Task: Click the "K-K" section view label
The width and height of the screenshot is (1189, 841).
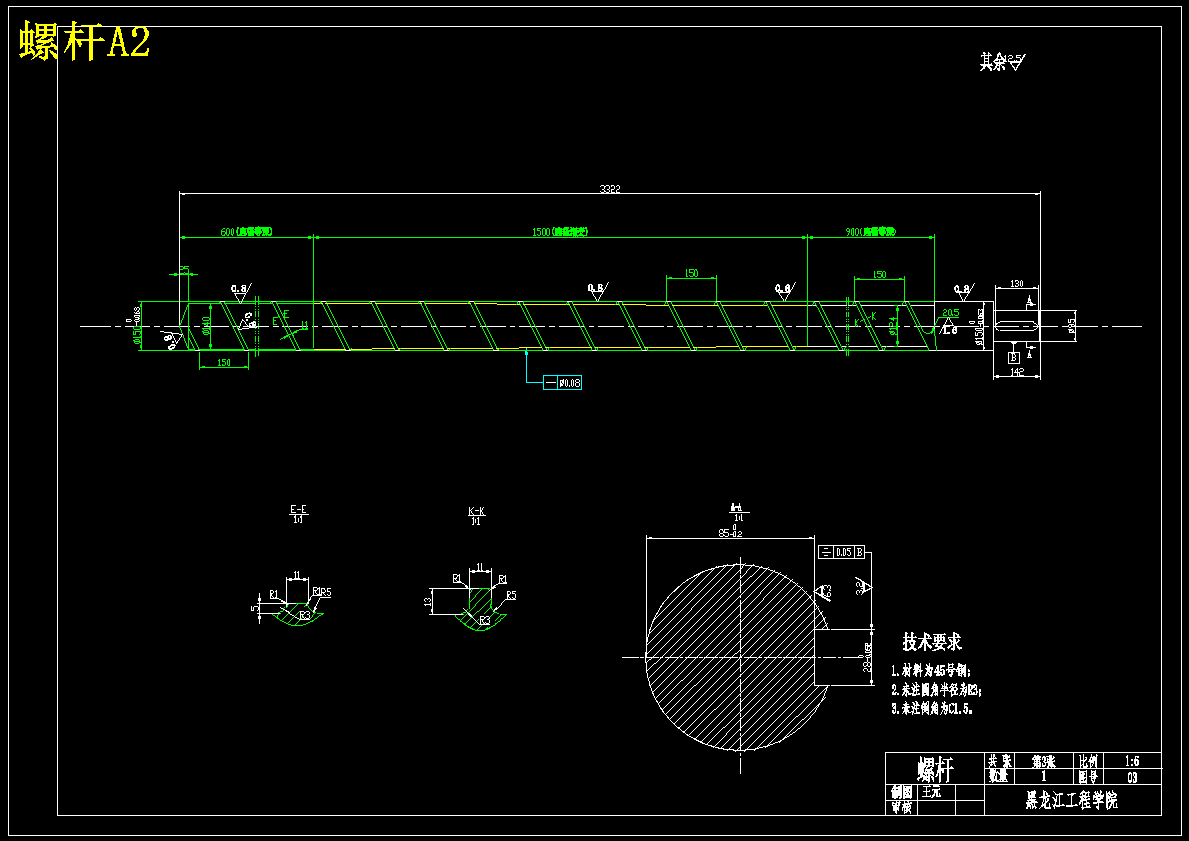Action: pyautogui.click(x=476, y=512)
